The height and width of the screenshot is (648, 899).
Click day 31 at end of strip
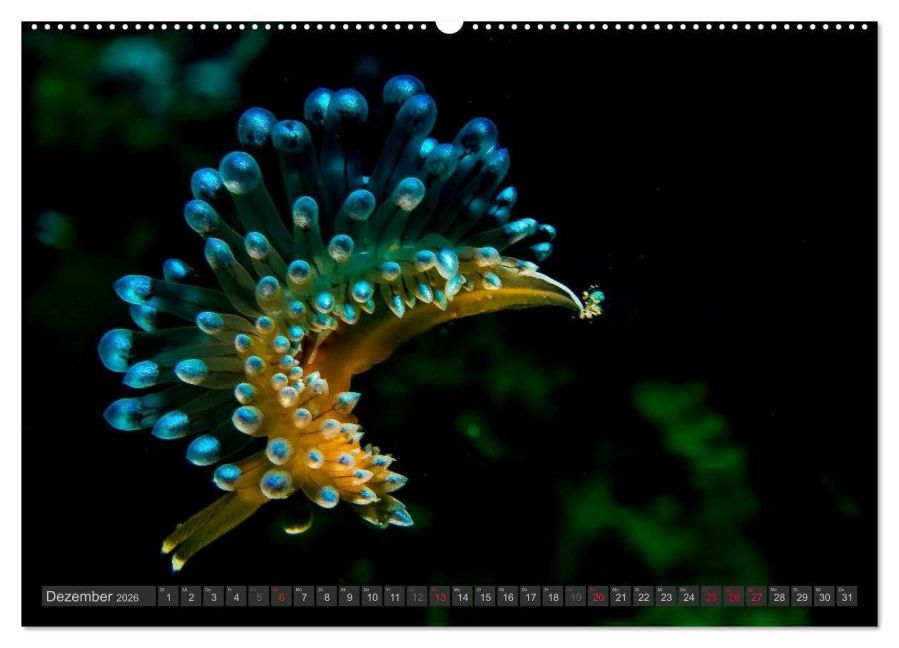tap(847, 596)
